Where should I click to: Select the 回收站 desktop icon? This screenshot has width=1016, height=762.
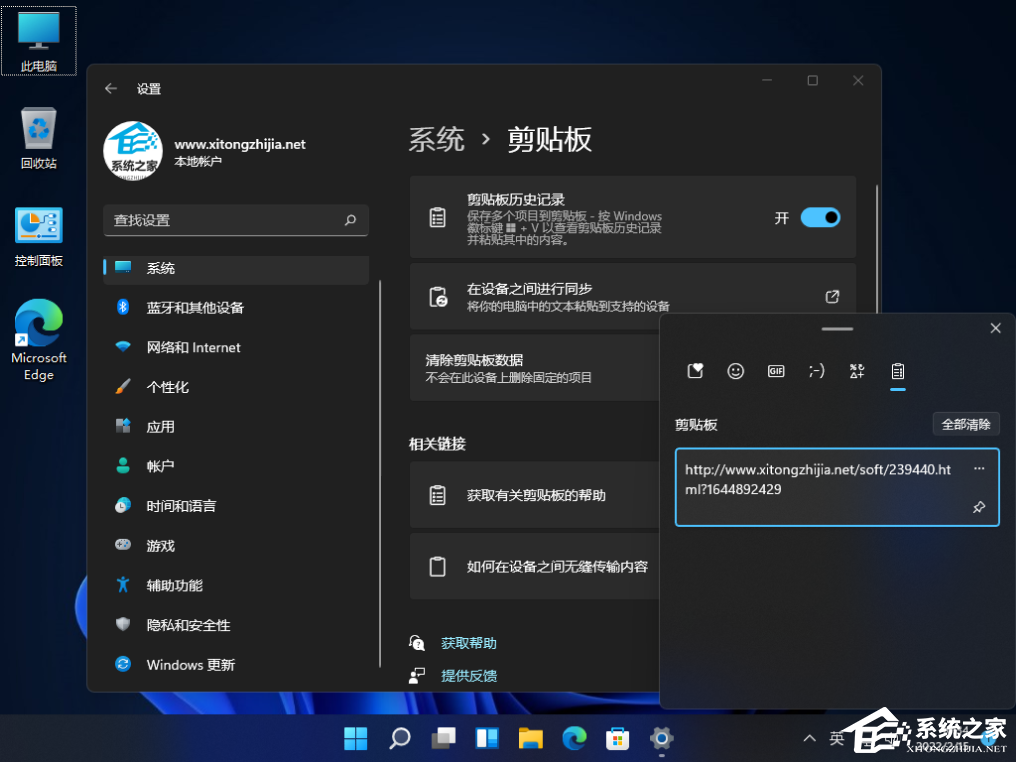pyautogui.click(x=39, y=138)
